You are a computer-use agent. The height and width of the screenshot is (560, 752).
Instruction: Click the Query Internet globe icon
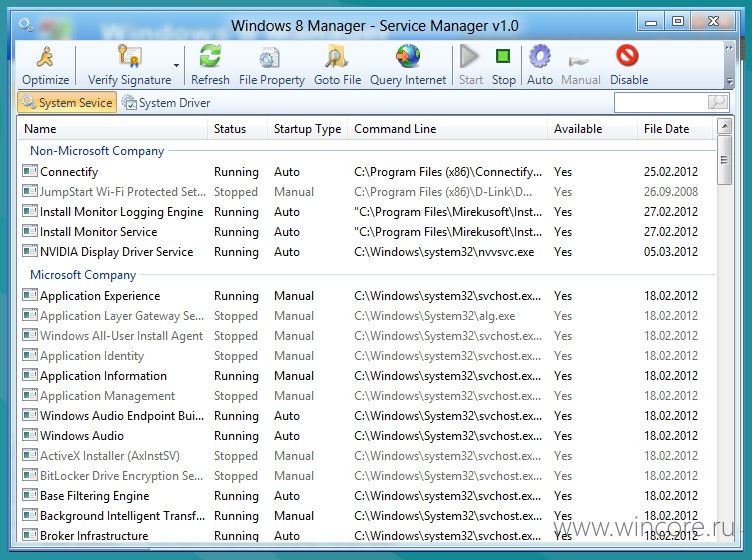tap(408, 56)
